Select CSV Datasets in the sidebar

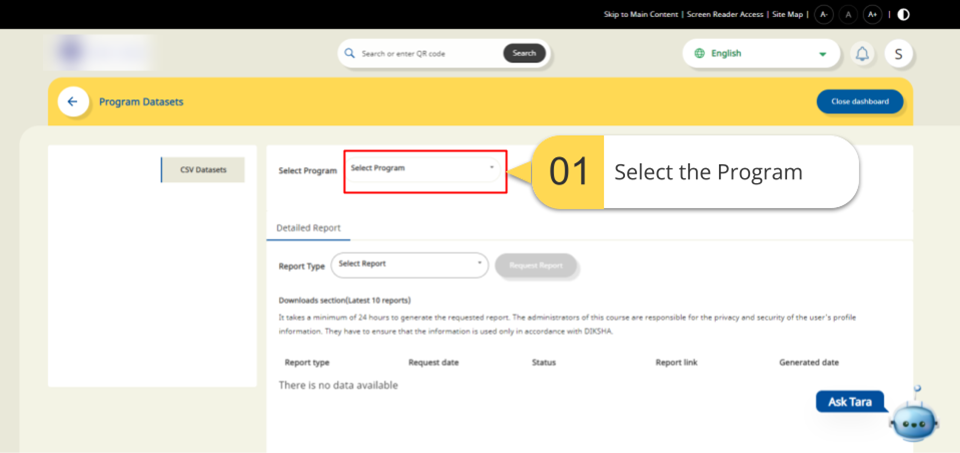pos(203,170)
